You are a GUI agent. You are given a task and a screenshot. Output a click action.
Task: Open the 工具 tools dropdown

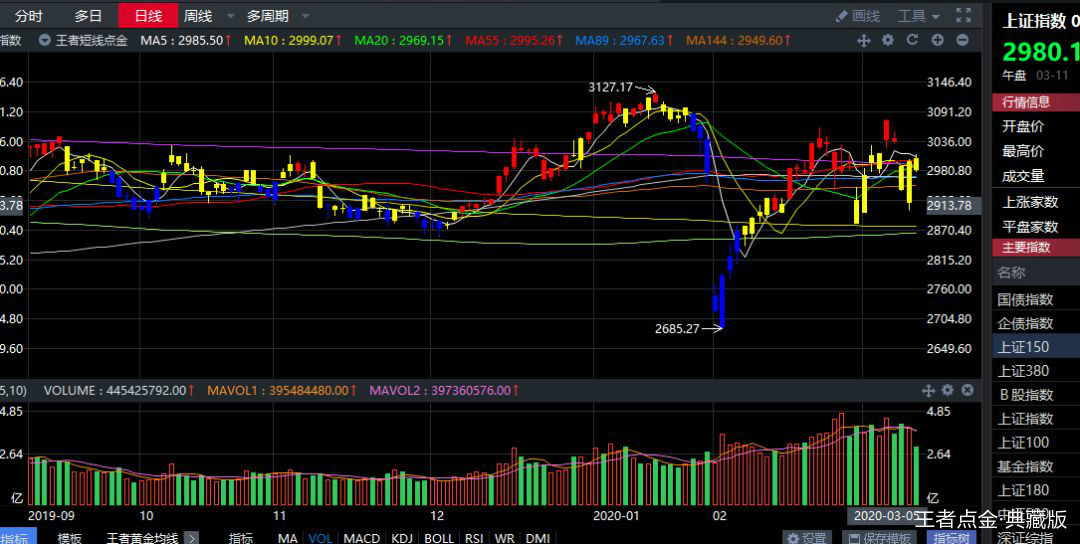(918, 16)
